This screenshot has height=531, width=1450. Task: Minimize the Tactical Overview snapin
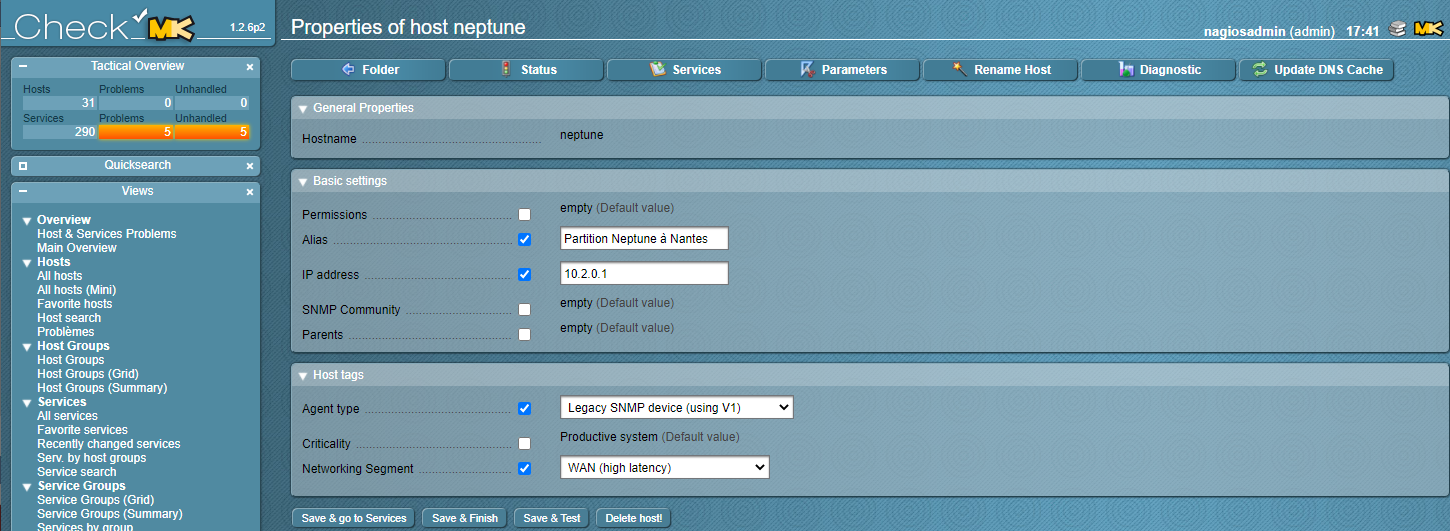(x=22, y=67)
